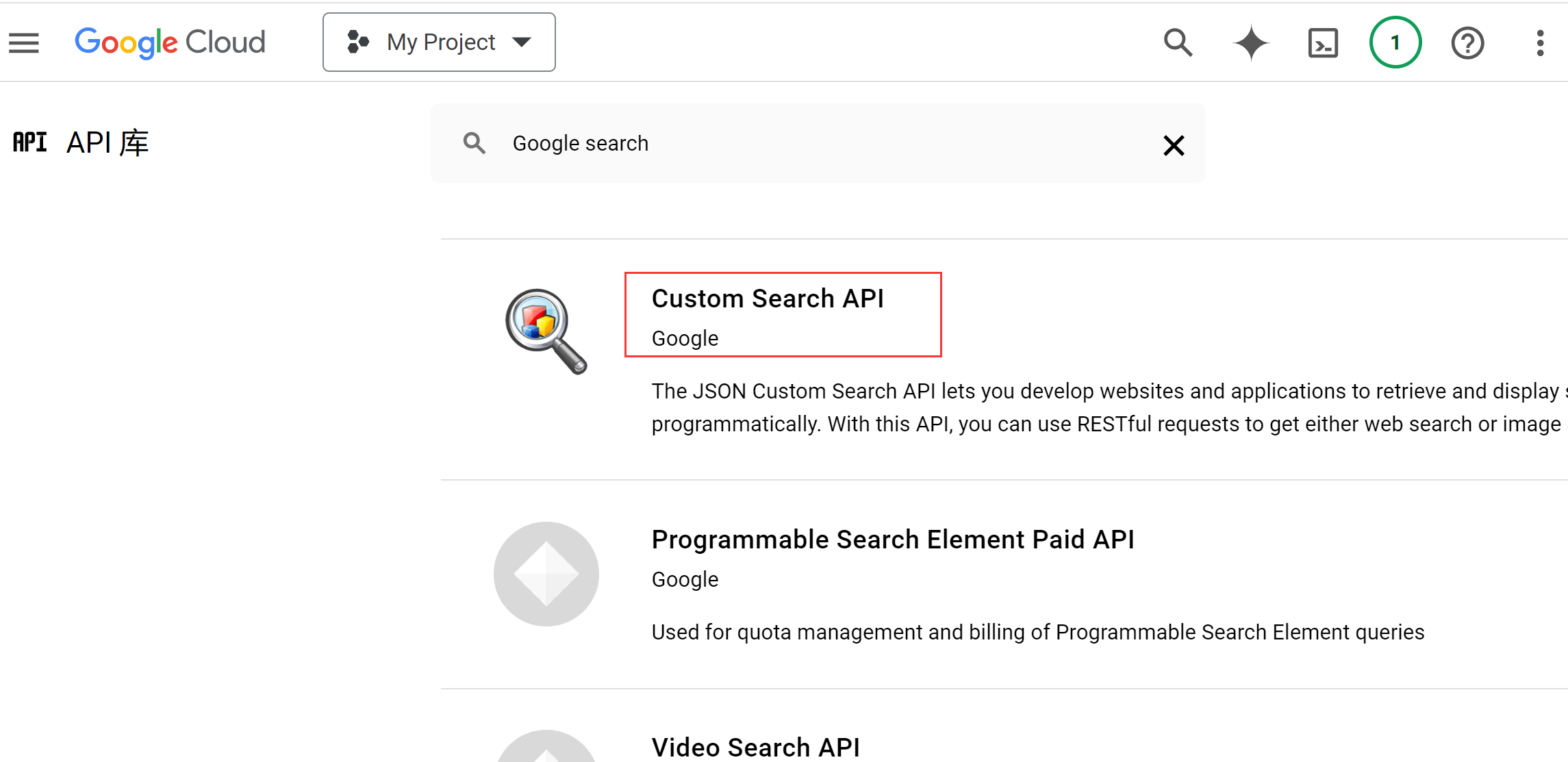Click the magnifier icon in search box

pos(474,144)
